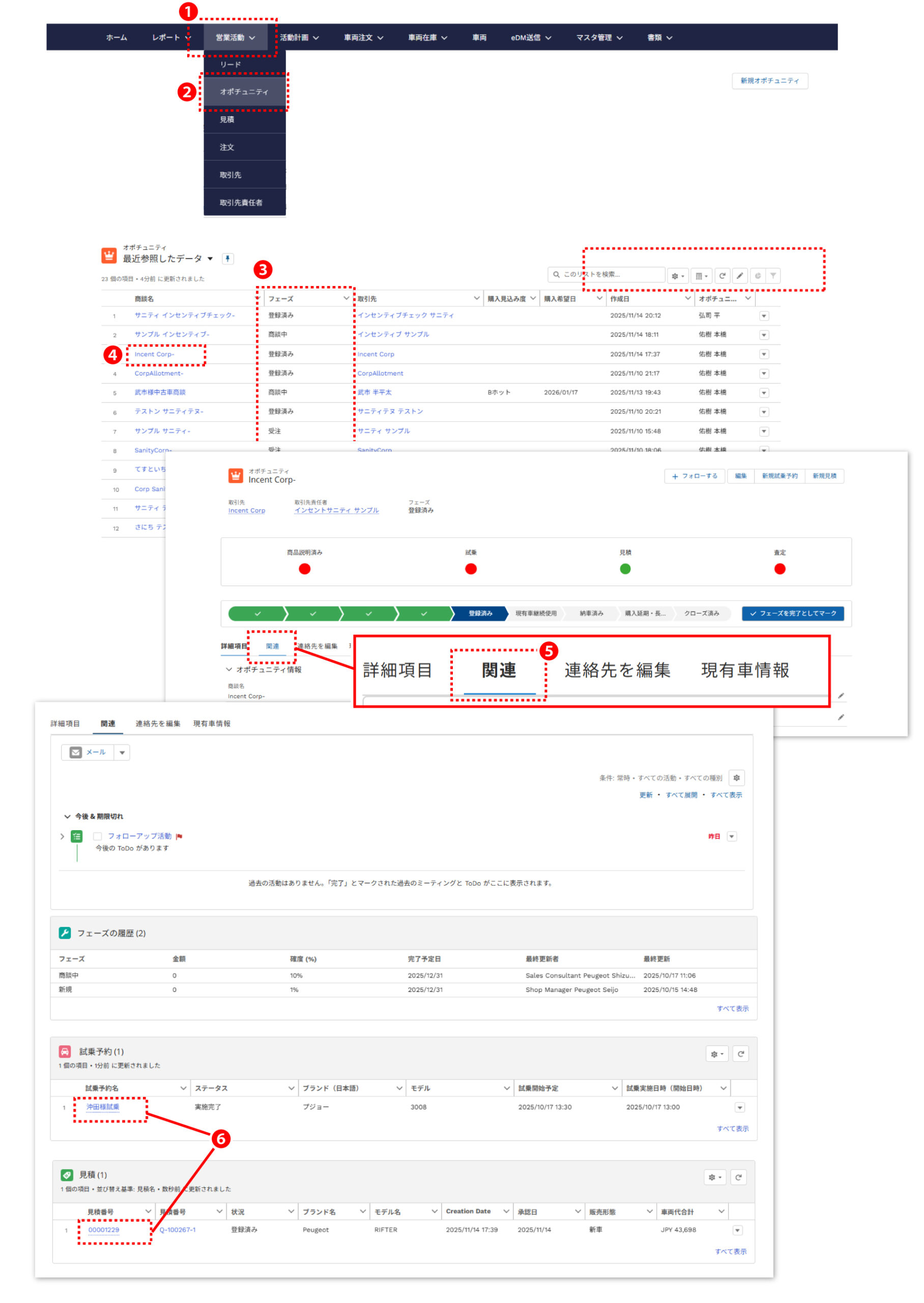
Task: Switch to the 現有車情報 tab in the enlarged callout
Action: tap(745, 670)
